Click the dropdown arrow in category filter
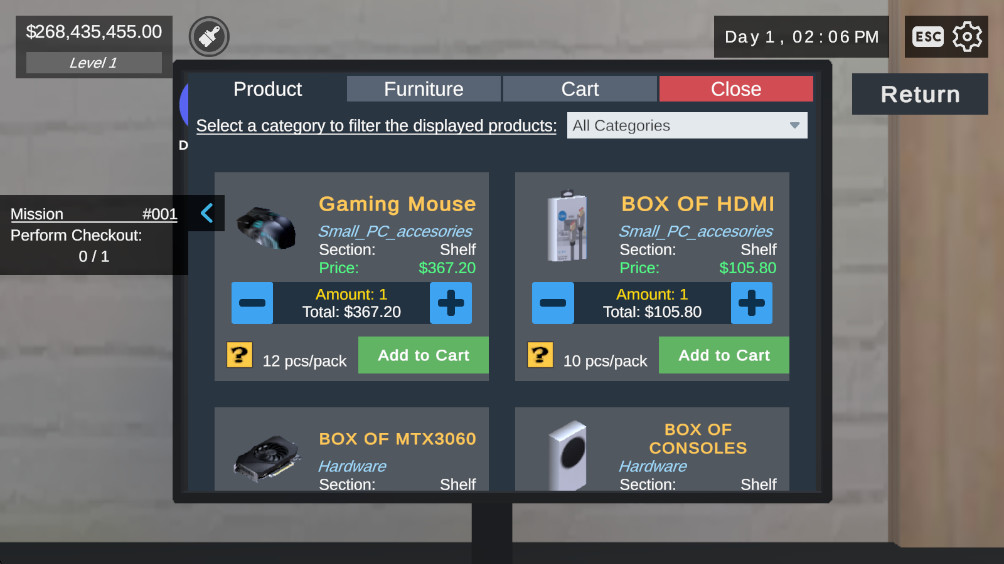This screenshot has width=1004, height=564. point(795,125)
